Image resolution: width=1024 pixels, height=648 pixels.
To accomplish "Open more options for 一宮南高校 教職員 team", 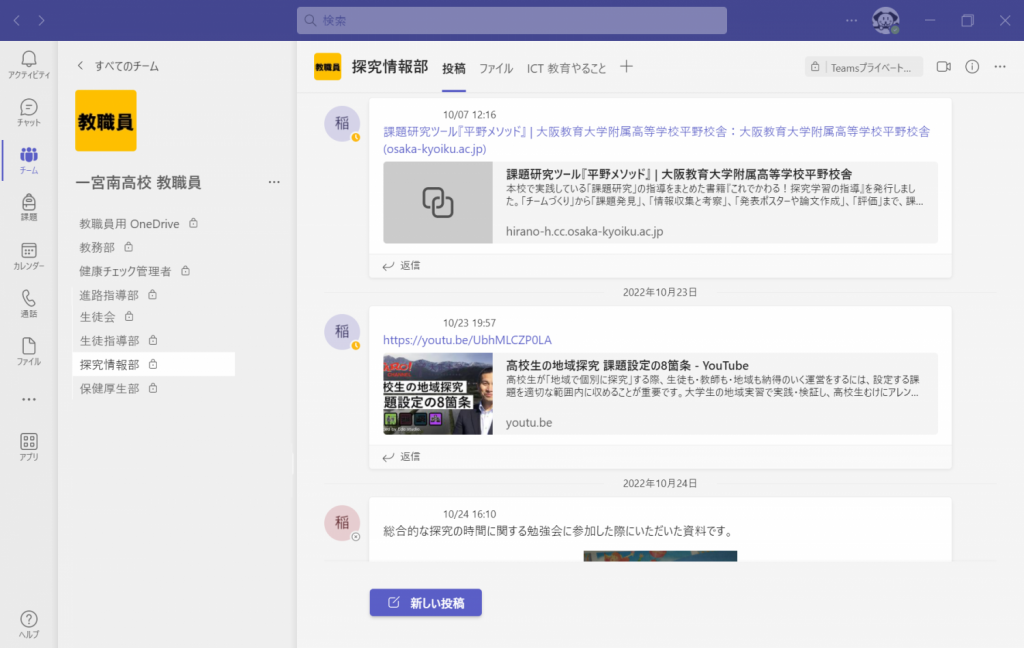I will (274, 182).
